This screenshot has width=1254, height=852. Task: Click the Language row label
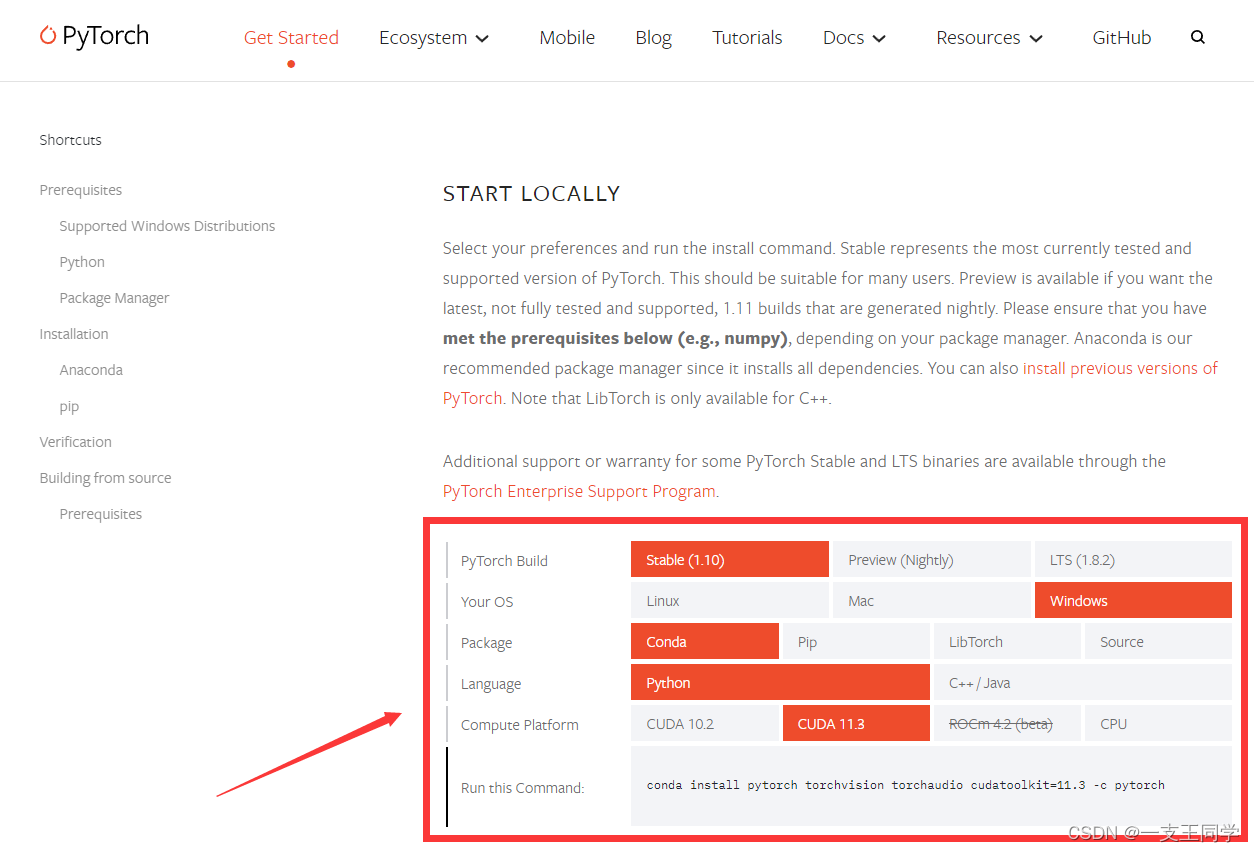click(x=491, y=684)
